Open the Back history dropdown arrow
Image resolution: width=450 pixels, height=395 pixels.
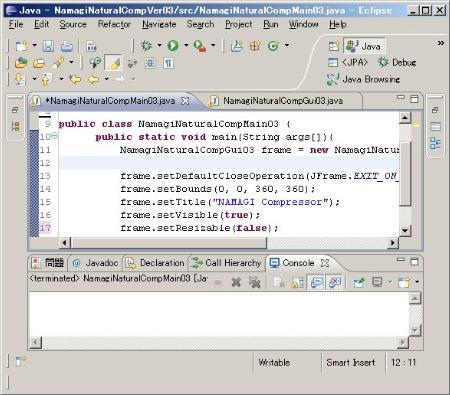[x=106, y=79]
